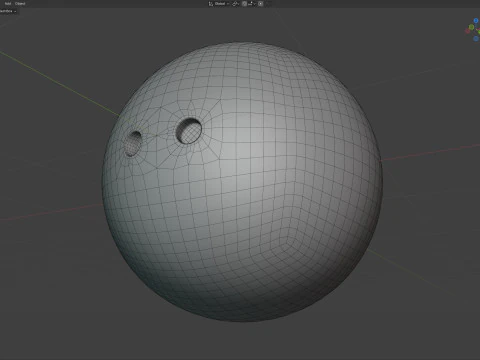The height and width of the screenshot is (360, 480).
Task: Click the faded red negative X gizmo dot
Action: pyautogui.click(x=467, y=31)
